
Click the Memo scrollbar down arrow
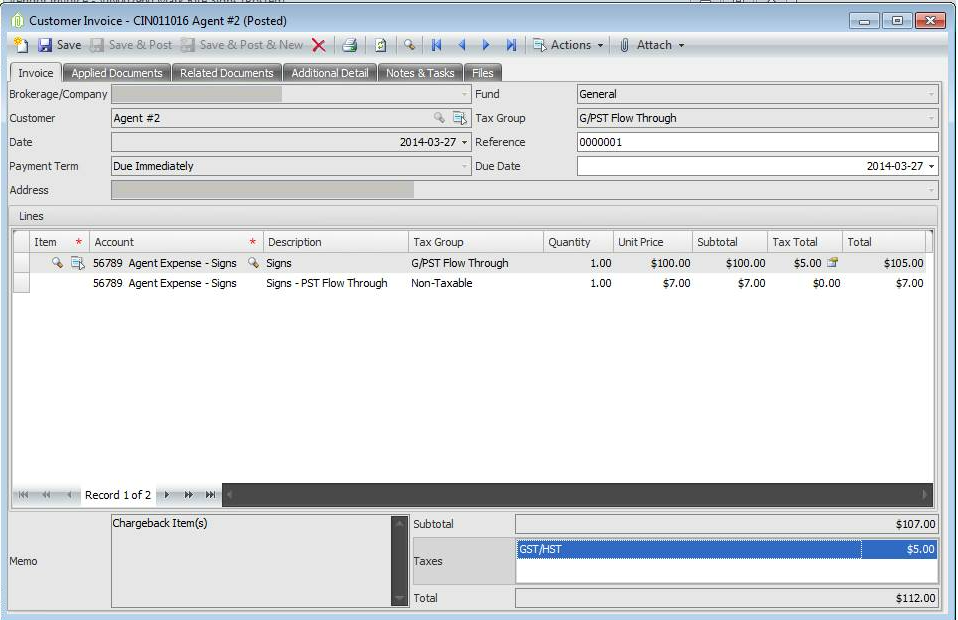click(x=399, y=599)
